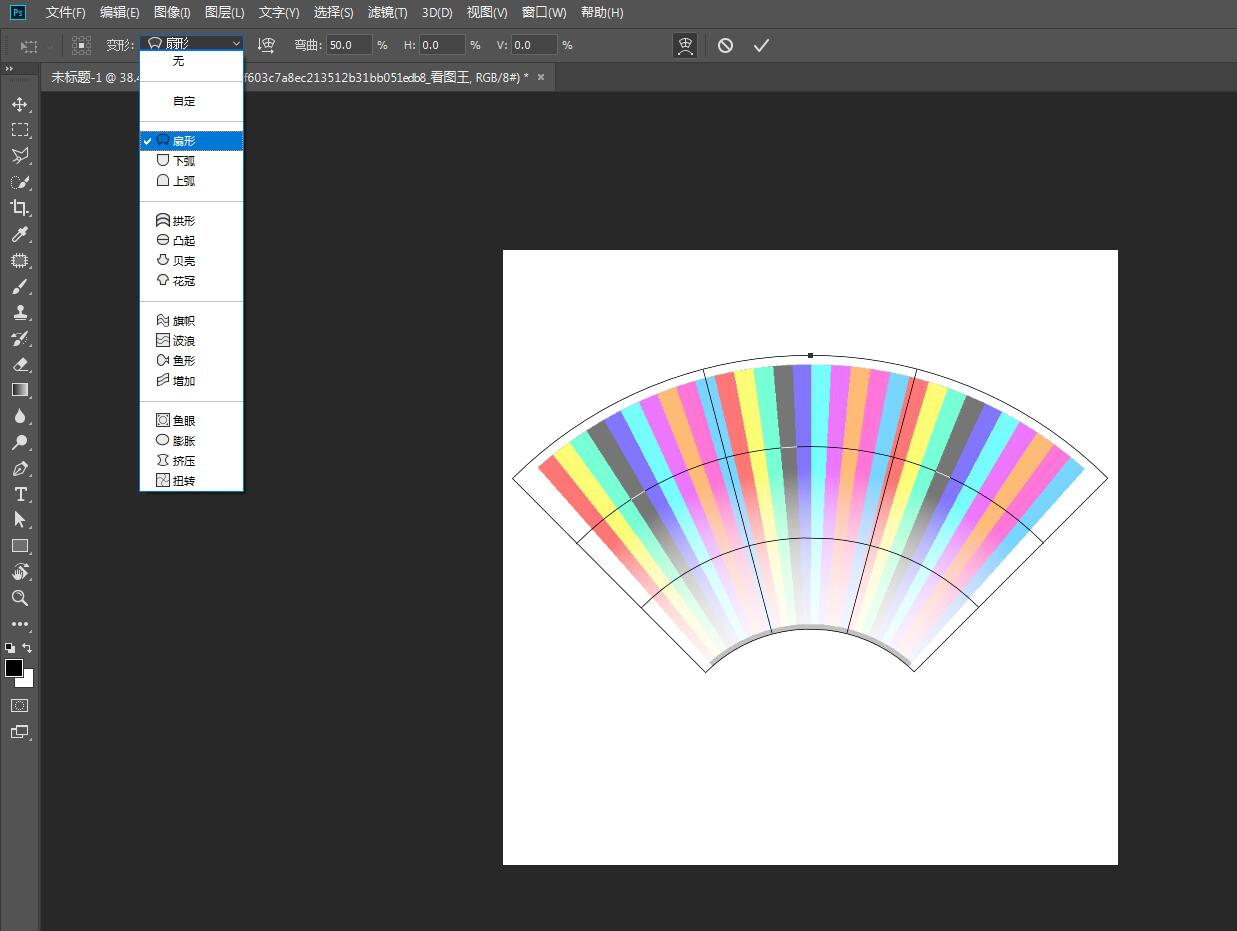This screenshot has width=1237, height=931.
Task: Cancel the transform
Action: tap(725, 45)
